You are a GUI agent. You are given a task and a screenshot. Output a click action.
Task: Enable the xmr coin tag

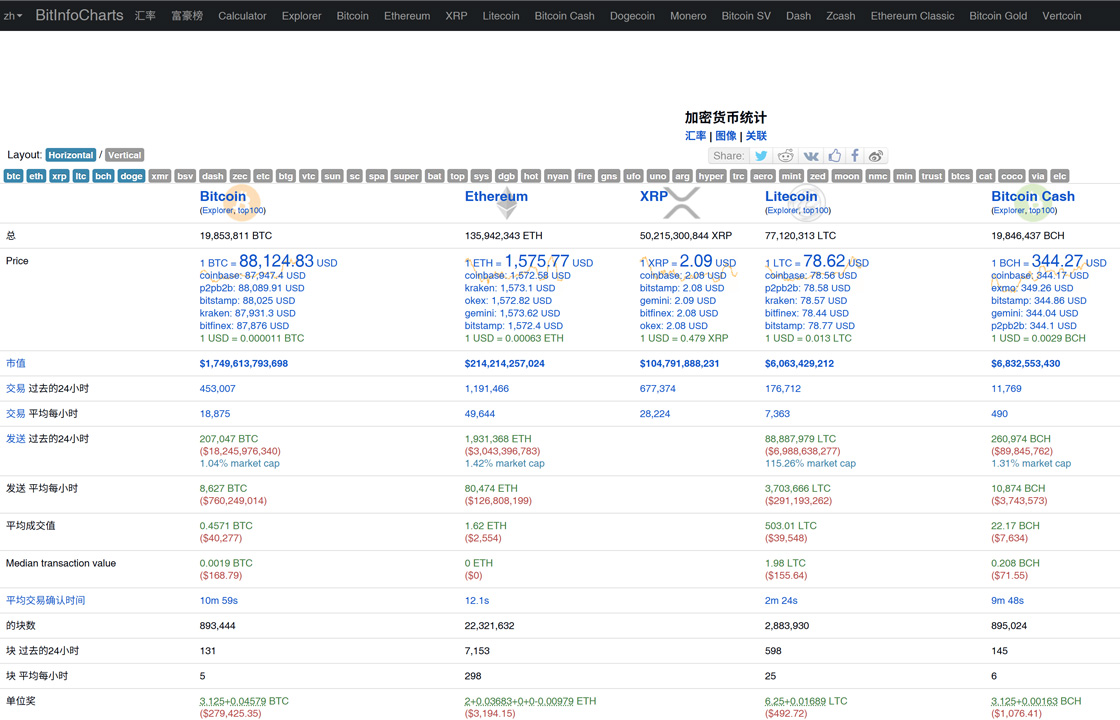[x=160, y=176]
